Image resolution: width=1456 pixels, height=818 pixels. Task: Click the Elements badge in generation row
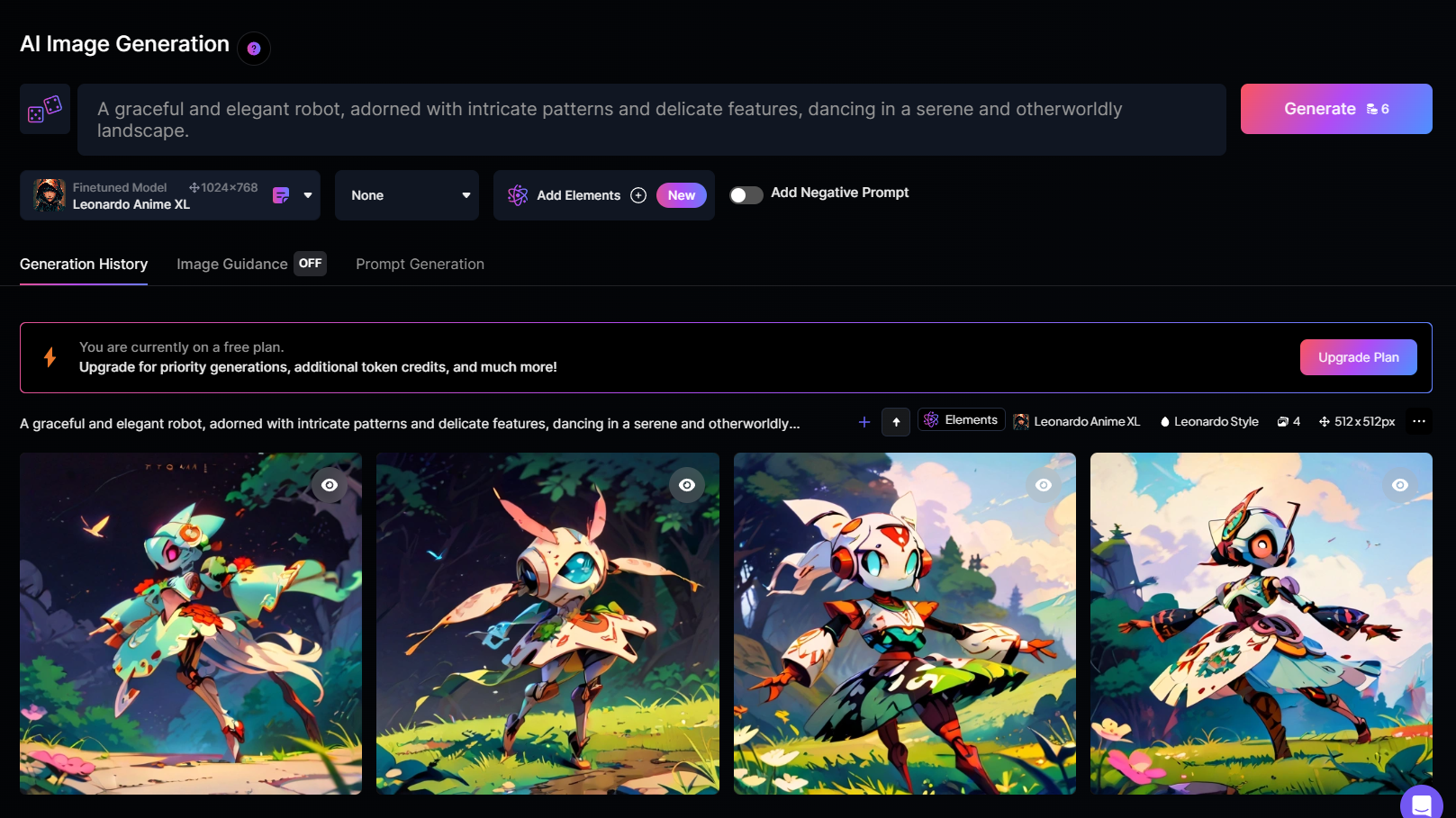click(961, 420)
